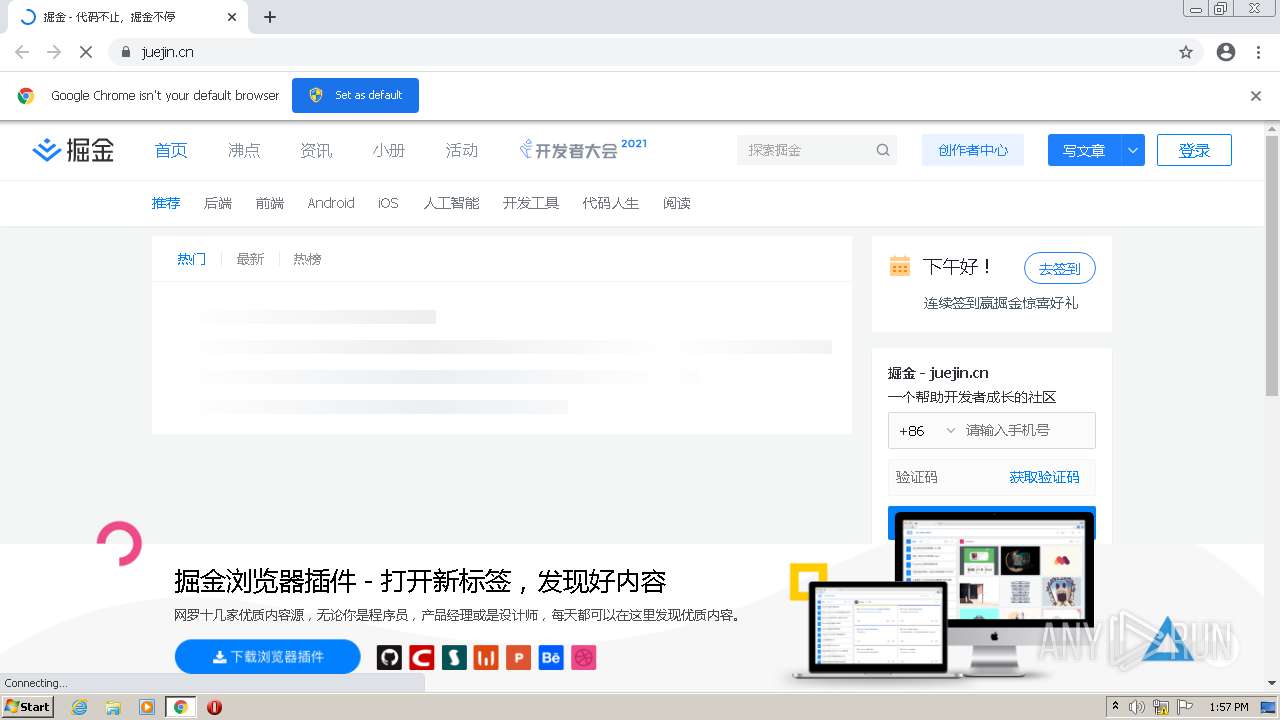
Task: Switch feed to 热榜 sorting
Action: [x=307, y=259]
